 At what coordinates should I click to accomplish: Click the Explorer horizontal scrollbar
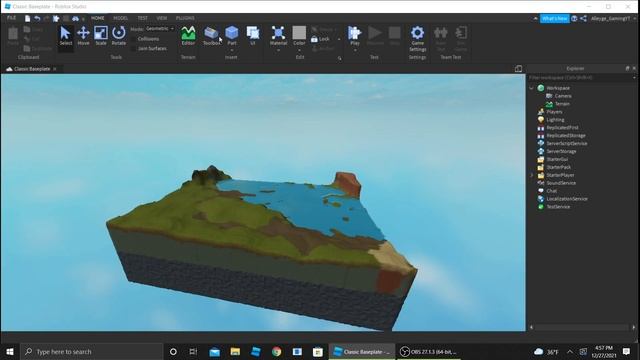point(582,327)
